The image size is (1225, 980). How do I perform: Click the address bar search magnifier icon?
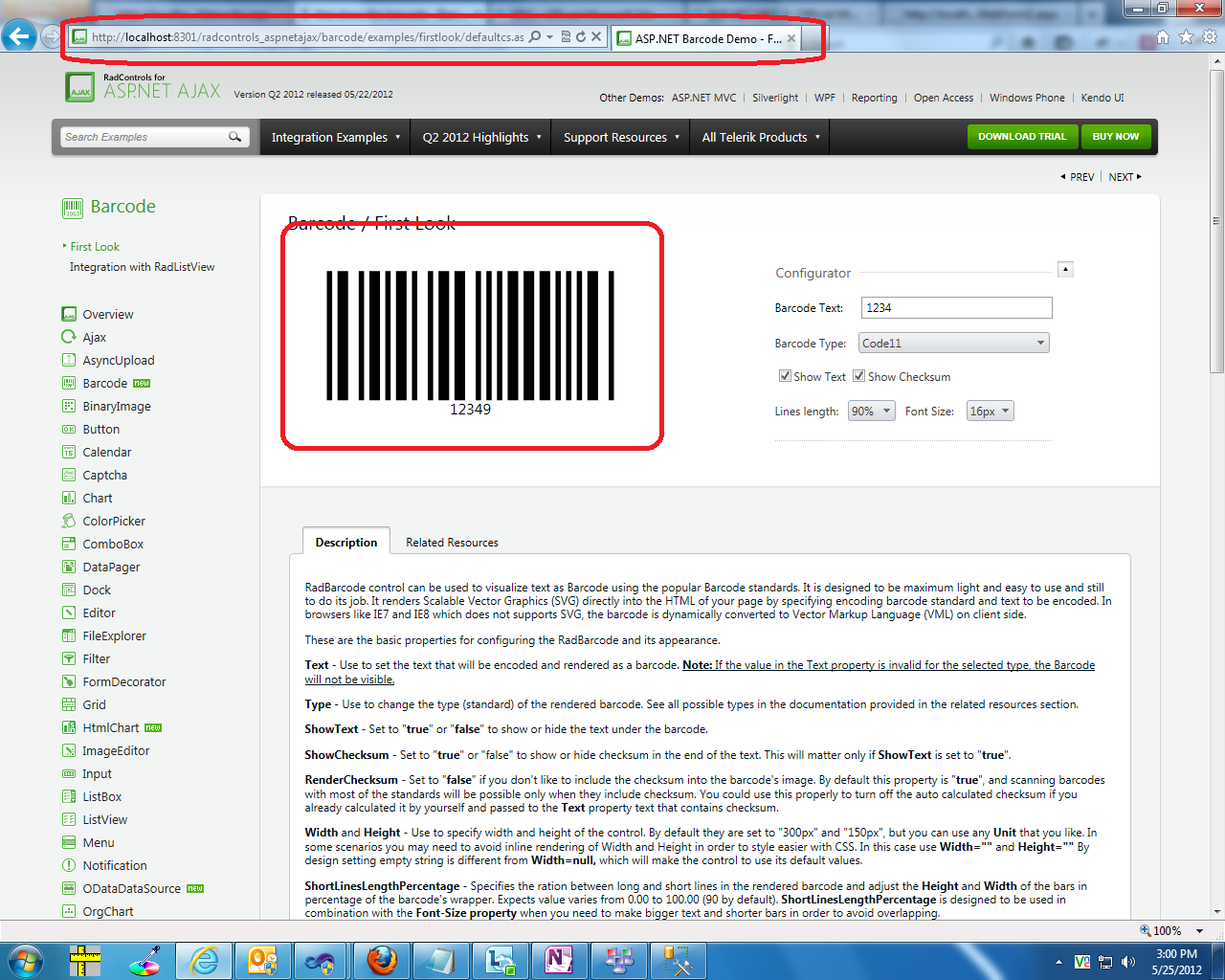point(535,37)
